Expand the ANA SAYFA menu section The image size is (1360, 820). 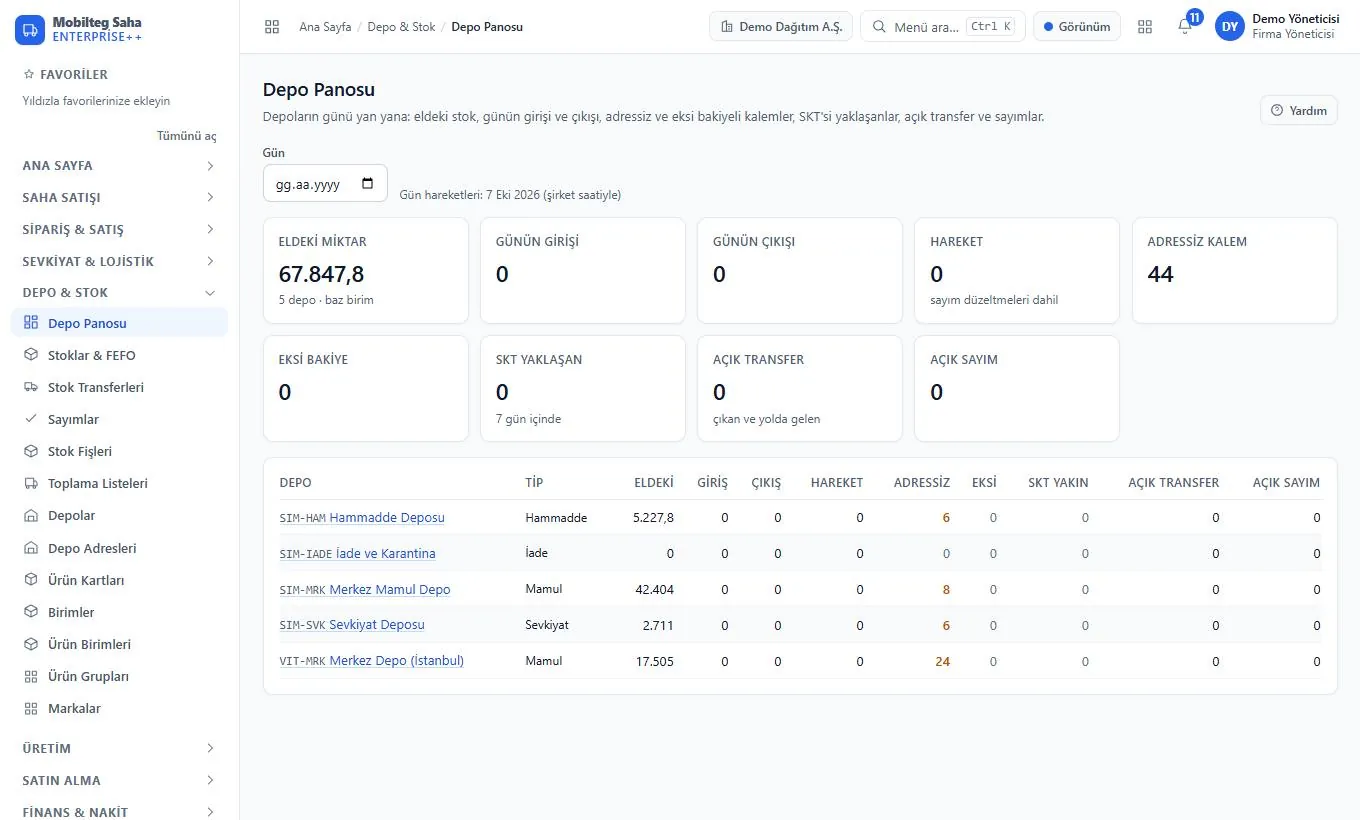119,165
